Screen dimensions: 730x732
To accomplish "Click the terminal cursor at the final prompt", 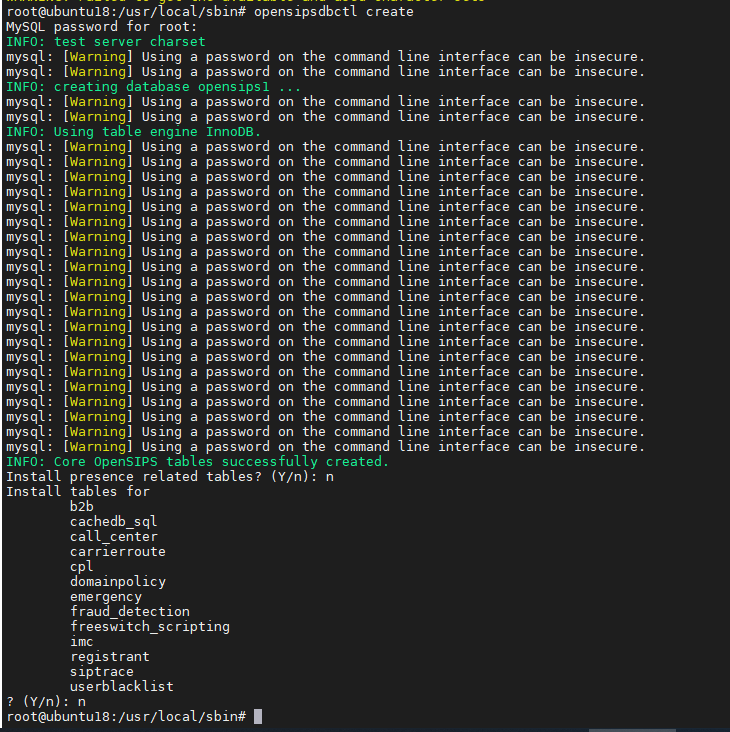I will coord(258,716).
